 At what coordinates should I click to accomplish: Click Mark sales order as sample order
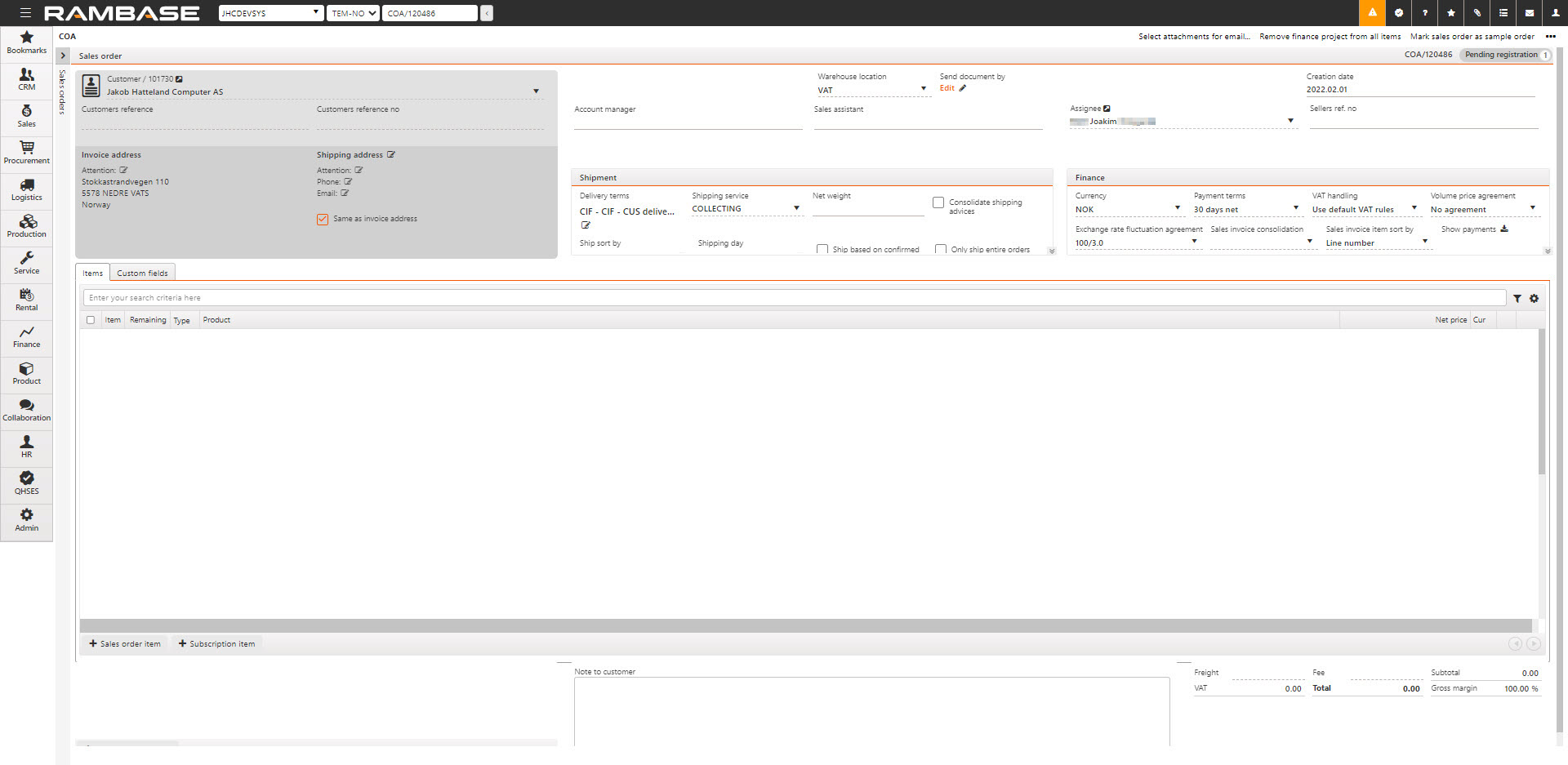coord(1472,37)
